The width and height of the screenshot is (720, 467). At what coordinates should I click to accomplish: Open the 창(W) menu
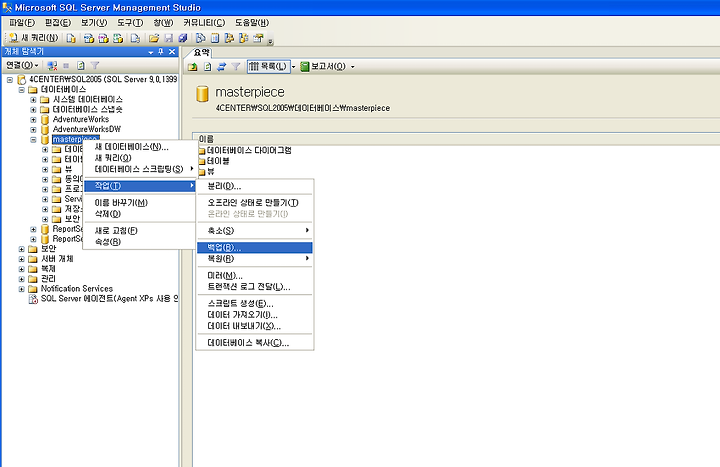(163, 23)
